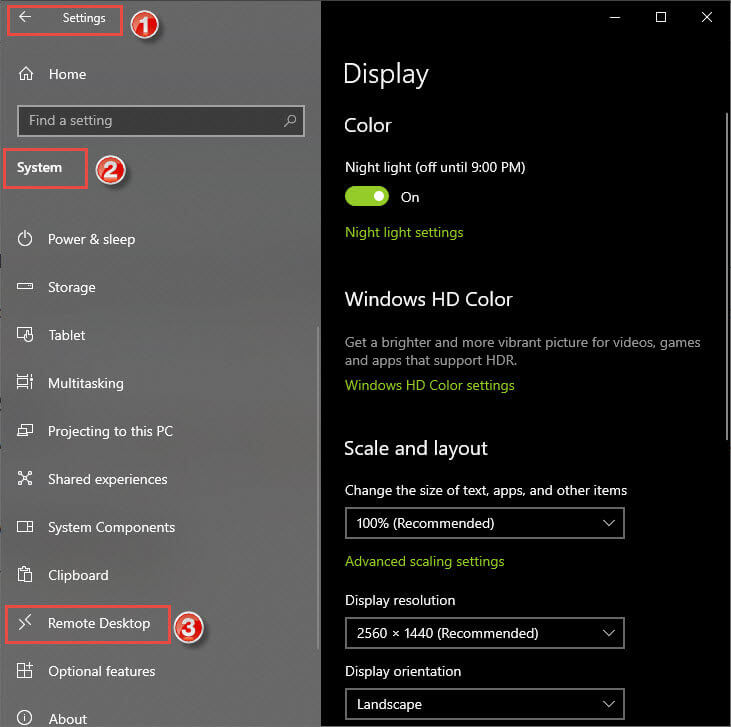This screenshot has width=731, height=727.
Task: Open the 2560 × 1440 resolution dropdown
Action: pyautogui.click(x=484, y=633)
